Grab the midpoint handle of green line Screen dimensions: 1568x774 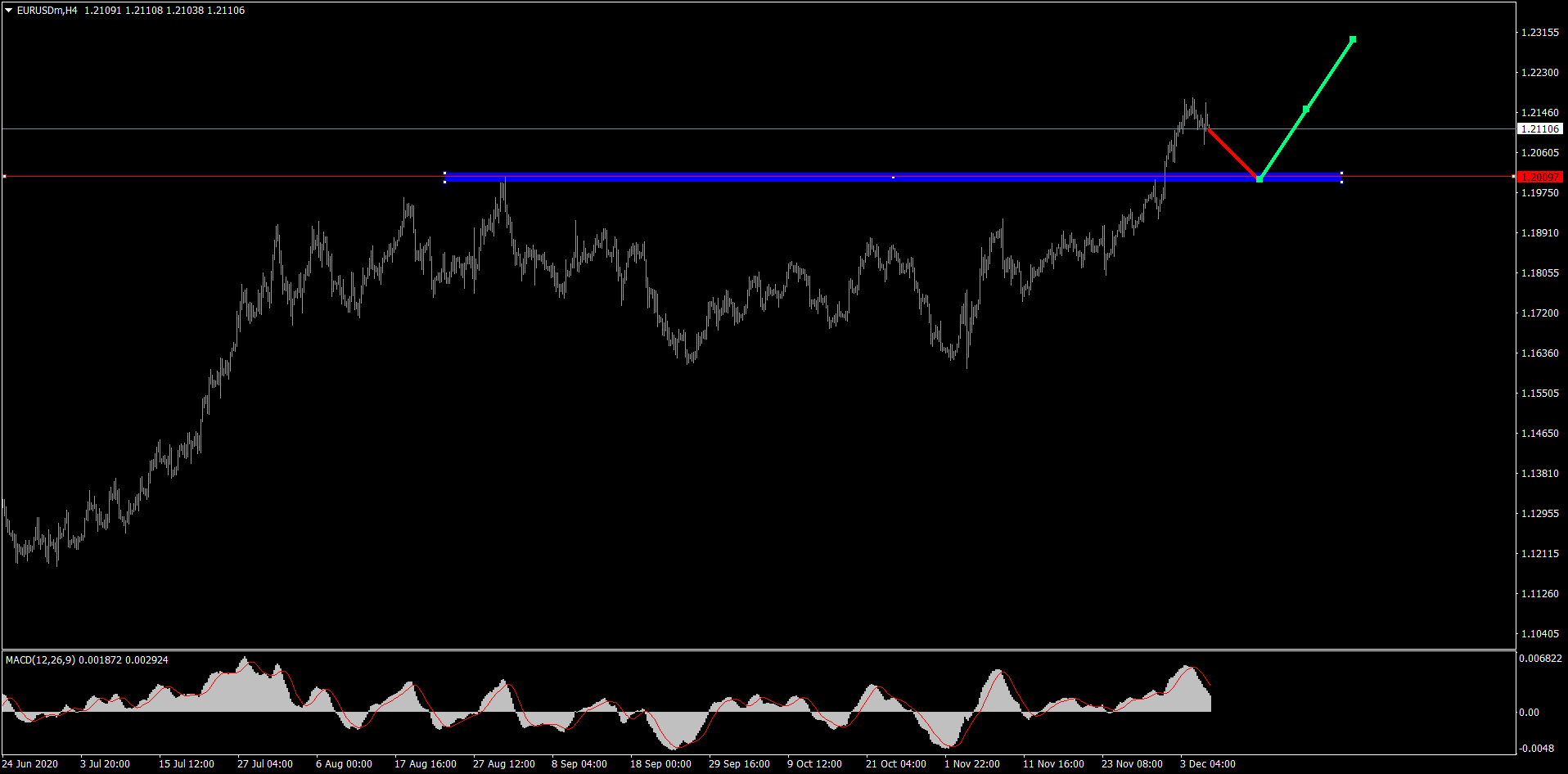click(1306, 109)
